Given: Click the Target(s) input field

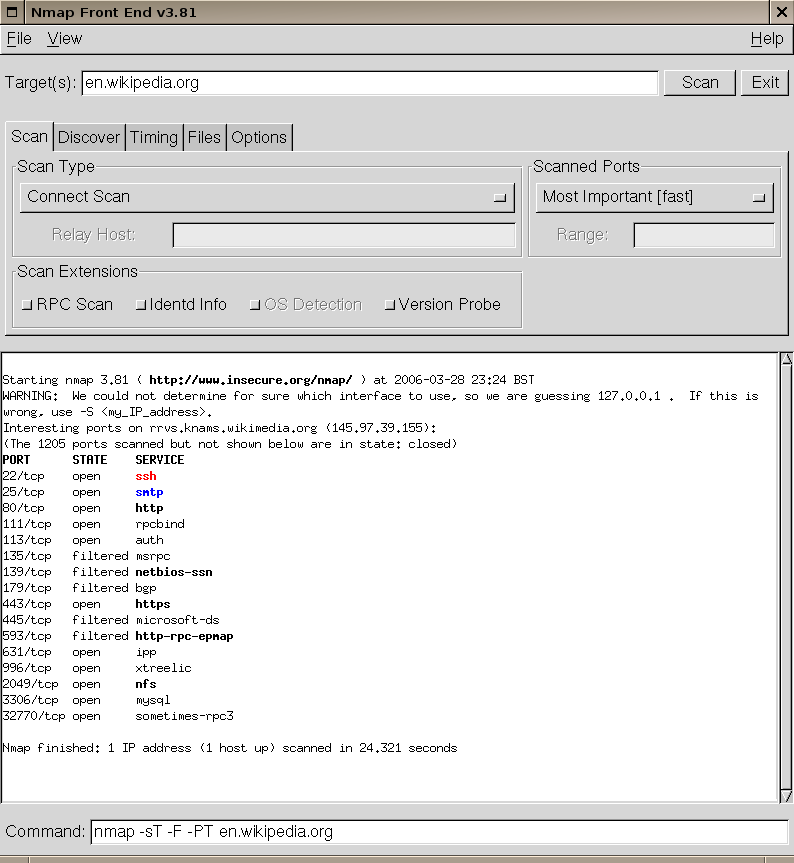Looking at the screenshot, I should (370, 83).
